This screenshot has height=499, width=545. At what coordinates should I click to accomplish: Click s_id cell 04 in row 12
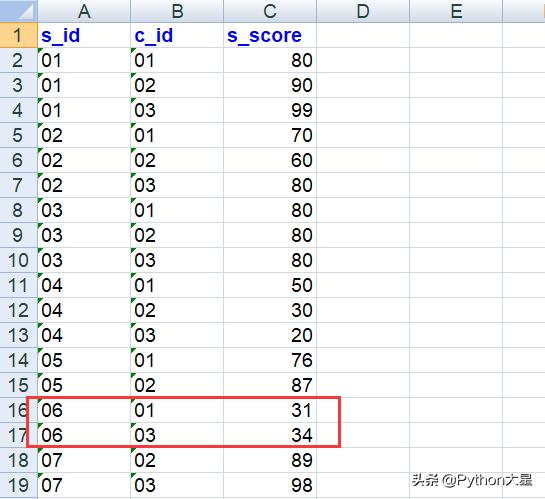84,310
